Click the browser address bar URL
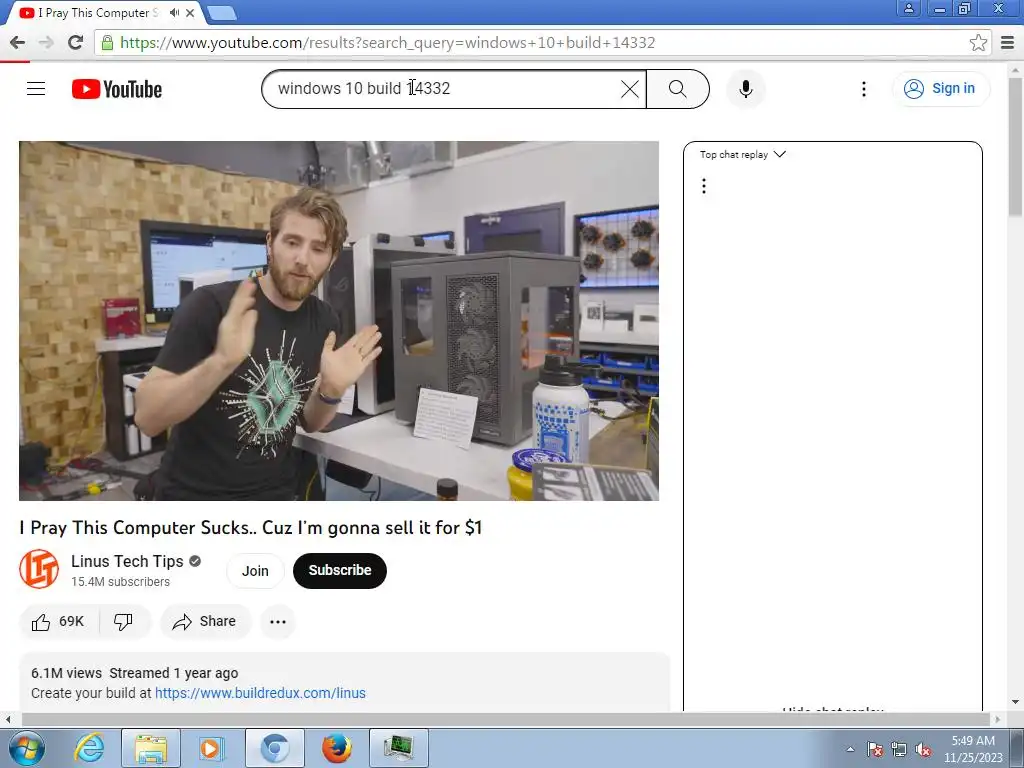1024x768 pixels. [387, 42]
